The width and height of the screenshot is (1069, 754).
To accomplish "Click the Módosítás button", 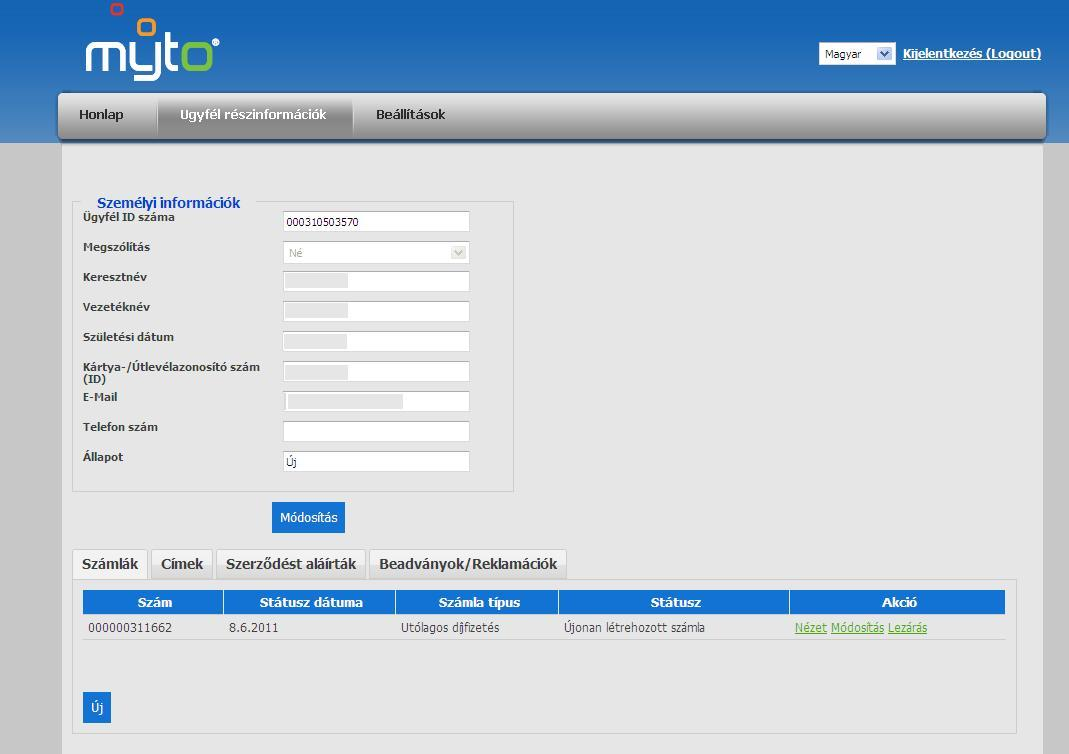I will [308, 517].
